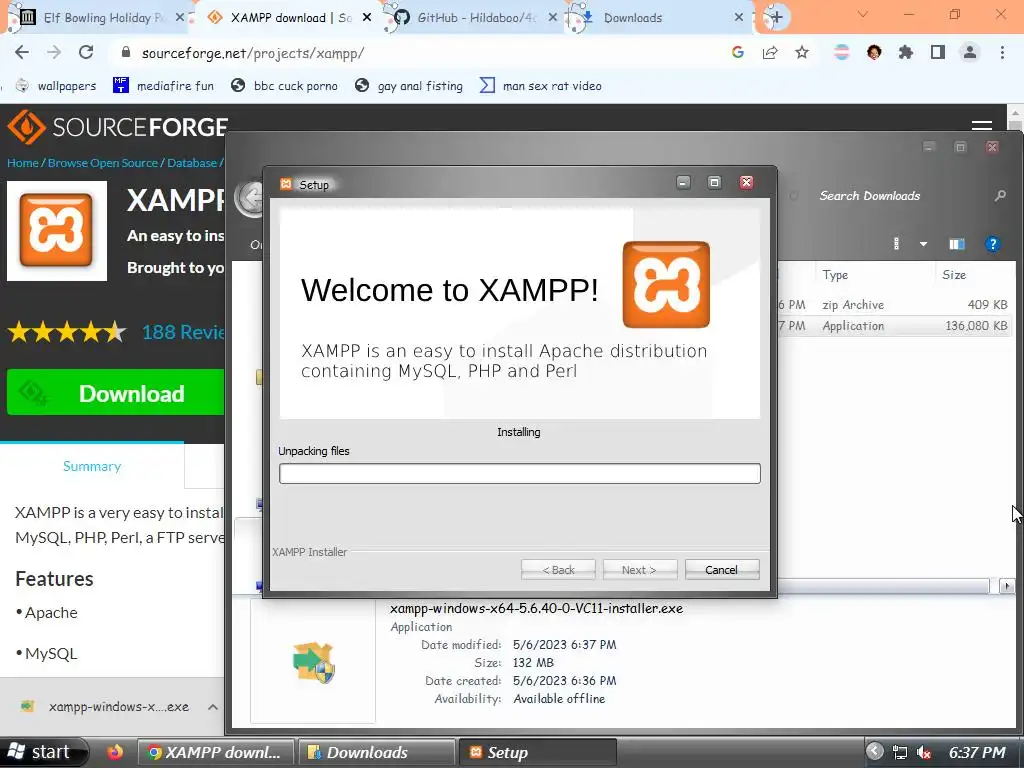Go back using Chrome's back arrow

[22, 53]
